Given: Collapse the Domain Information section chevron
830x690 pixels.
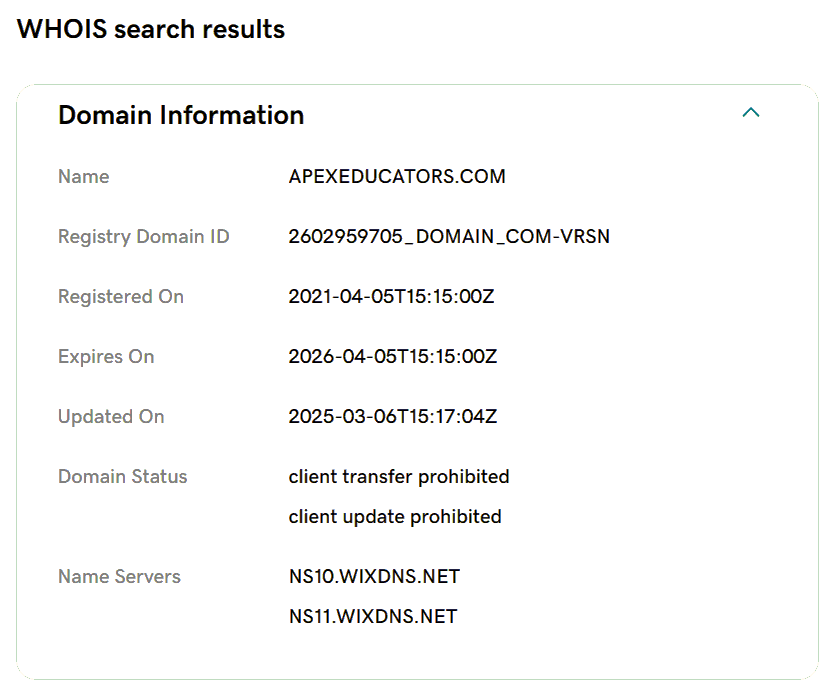Looking at the screenshot, I should (751, 113).
